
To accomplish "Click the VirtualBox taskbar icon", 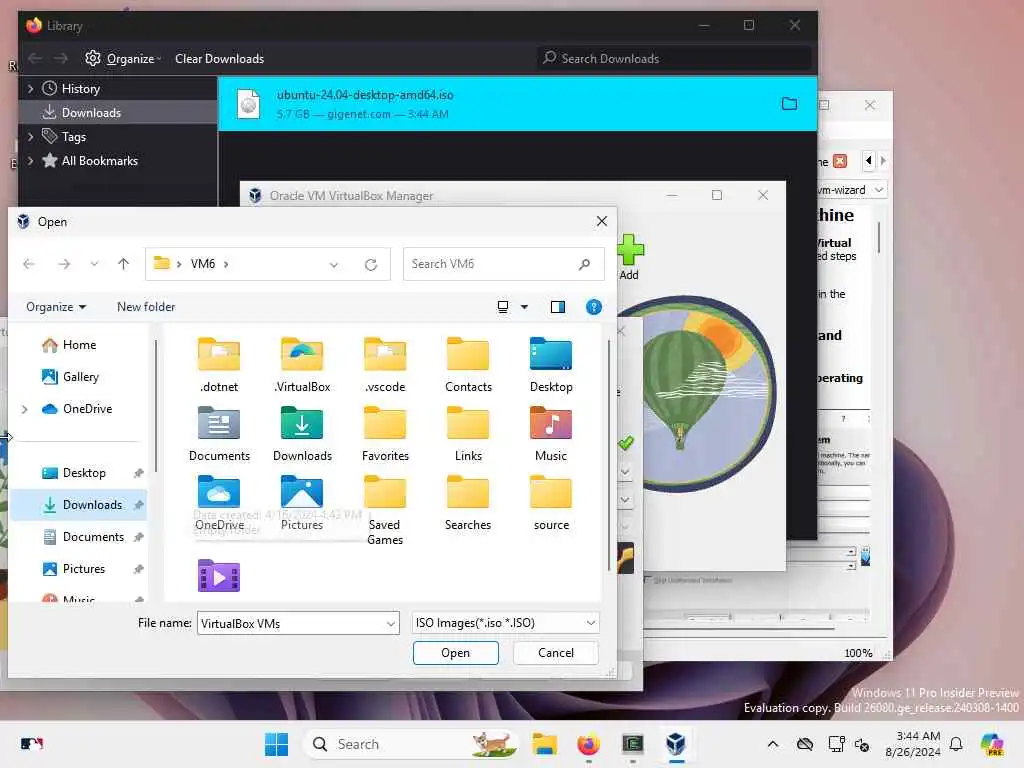I will pos(676,744).
